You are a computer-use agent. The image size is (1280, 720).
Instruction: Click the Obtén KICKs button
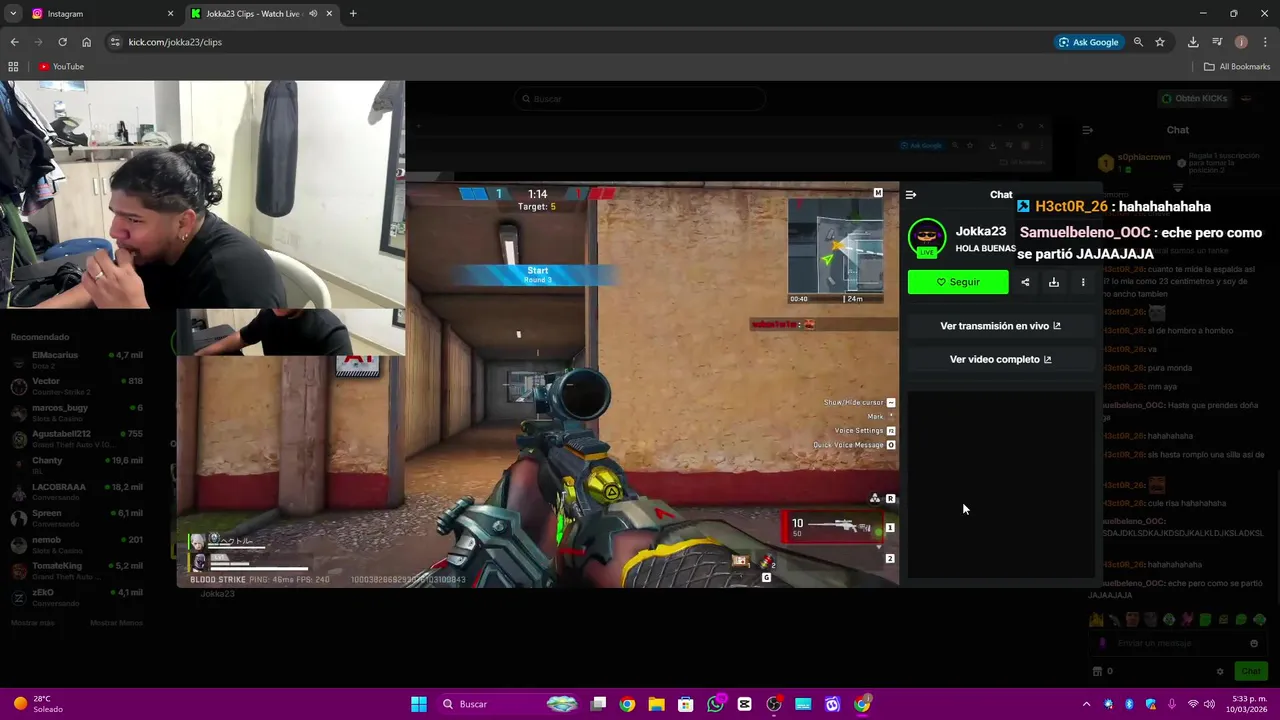[1194, 98]
